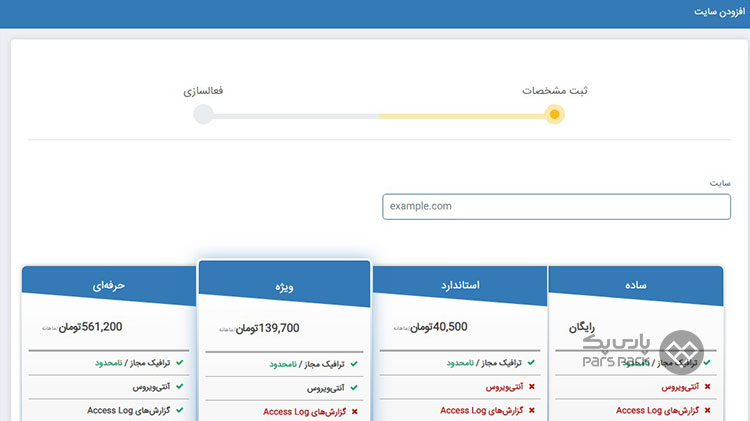Image resolution: width=750 pixels, height=421 pixels.
Task: Choose the ویژه plan header
Action: 284,286
